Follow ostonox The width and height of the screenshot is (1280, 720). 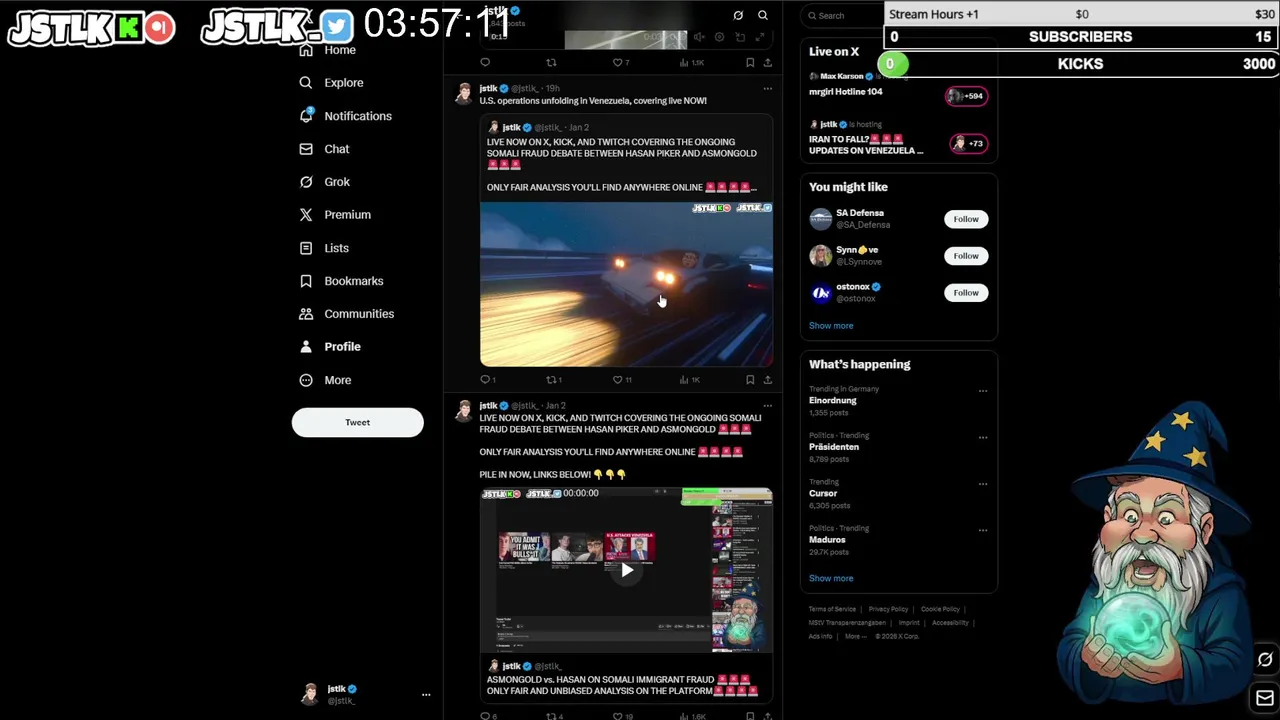tap(966, 293)
